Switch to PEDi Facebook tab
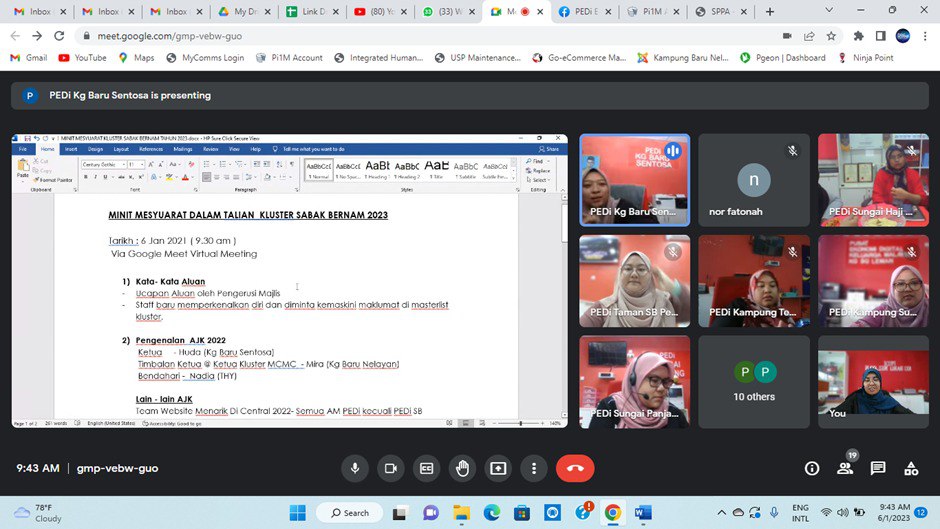Viewport: 940px width, 529px height. click(x=585, y=11)
